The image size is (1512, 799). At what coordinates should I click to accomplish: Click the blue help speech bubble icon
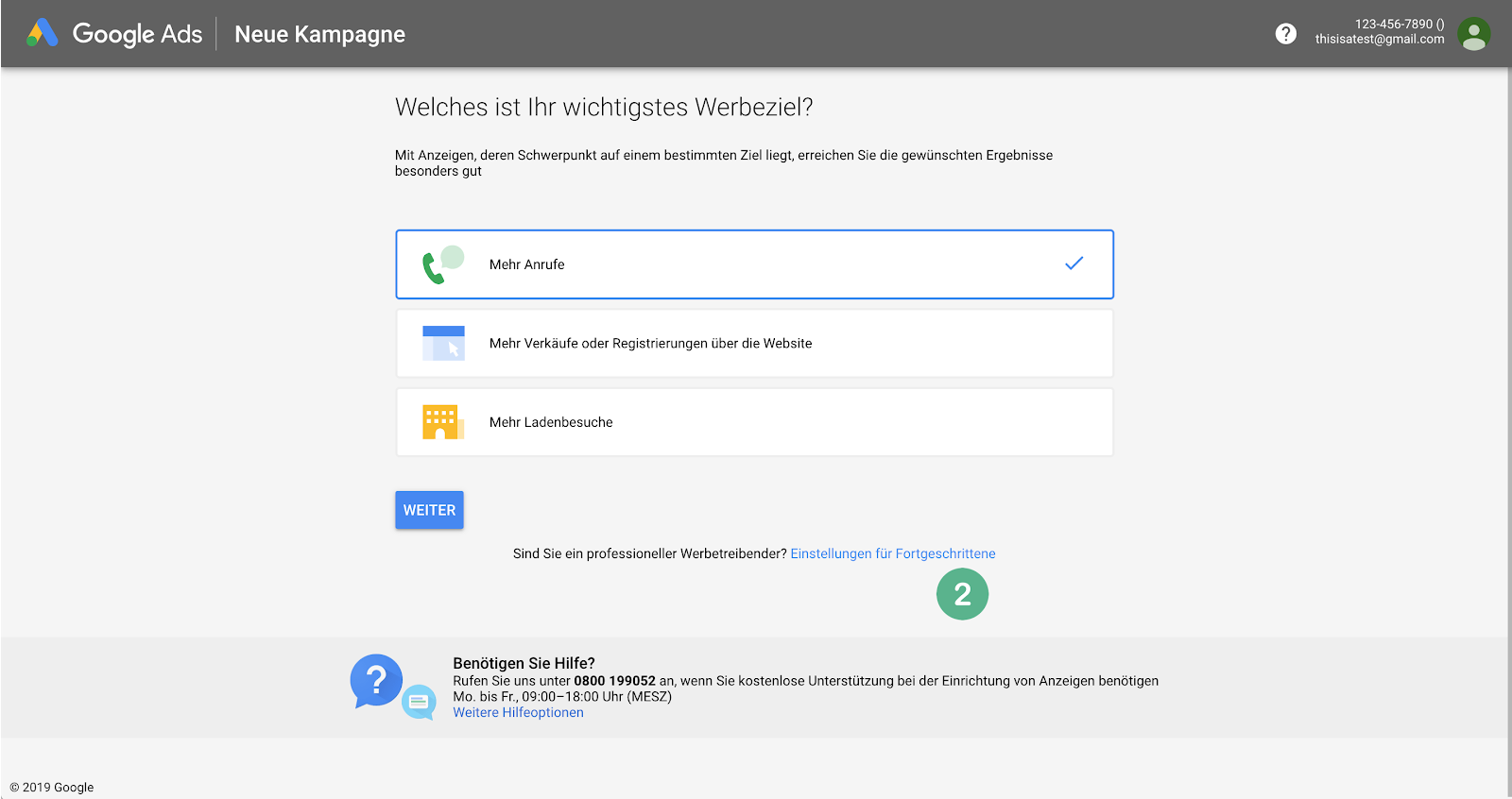tap(377, 680)
